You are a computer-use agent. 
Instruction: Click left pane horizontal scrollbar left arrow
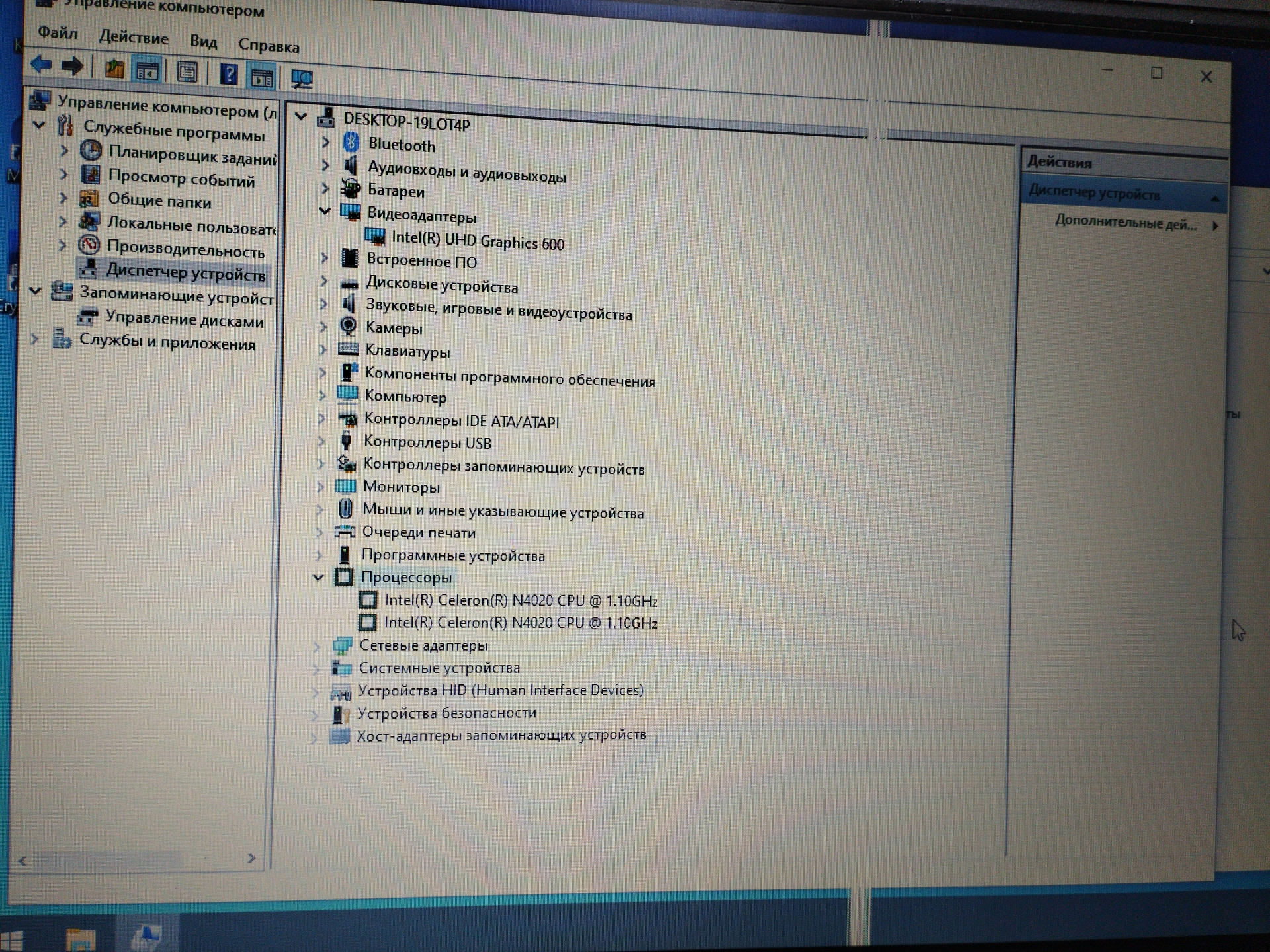click(22, 861)
